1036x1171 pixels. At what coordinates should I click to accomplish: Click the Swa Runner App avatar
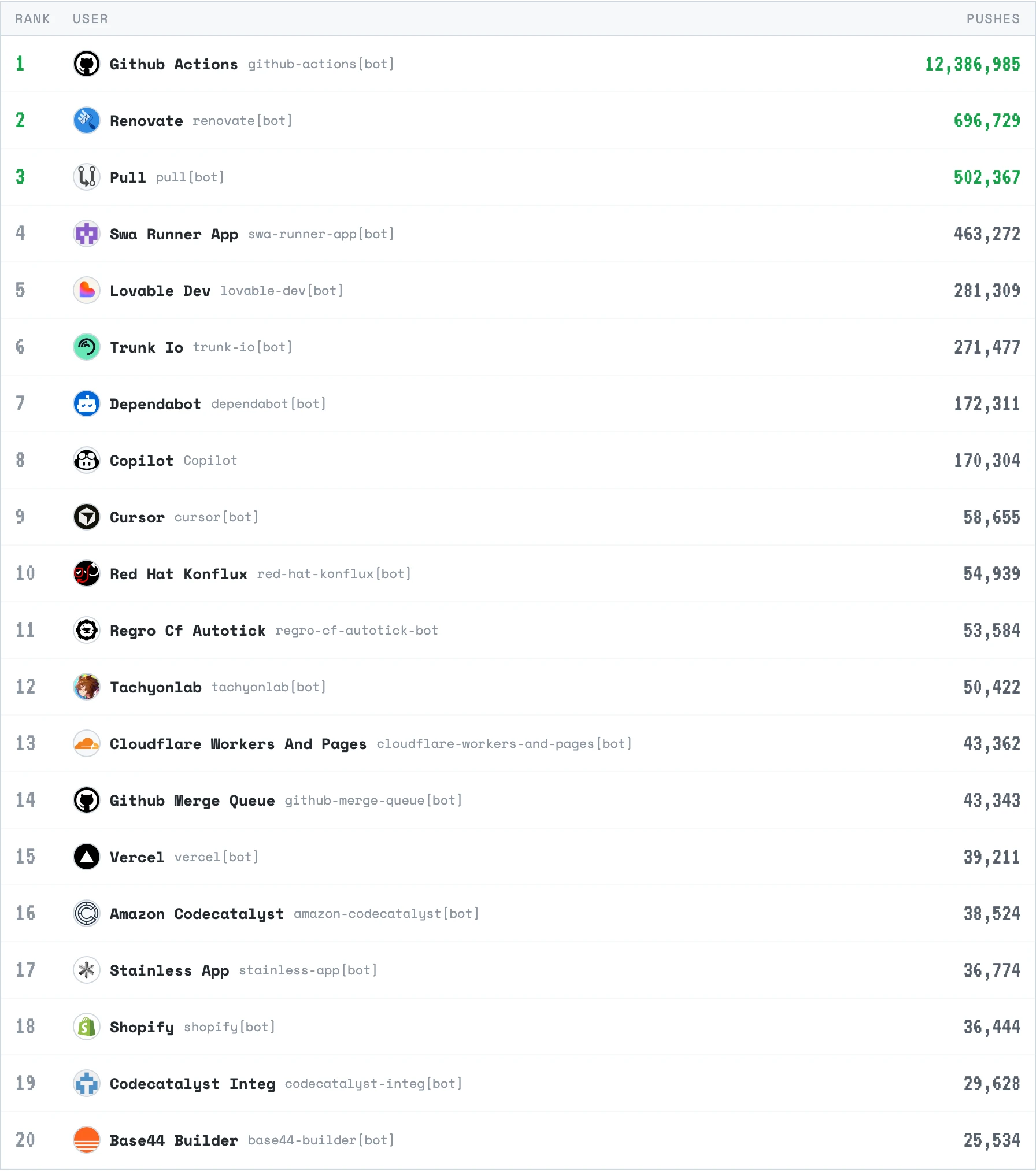(x=87, y=234)
